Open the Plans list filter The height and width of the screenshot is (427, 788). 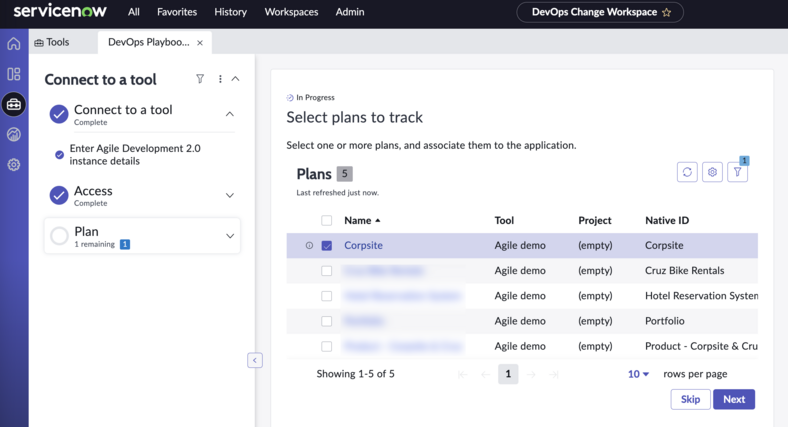click(737, 172)
